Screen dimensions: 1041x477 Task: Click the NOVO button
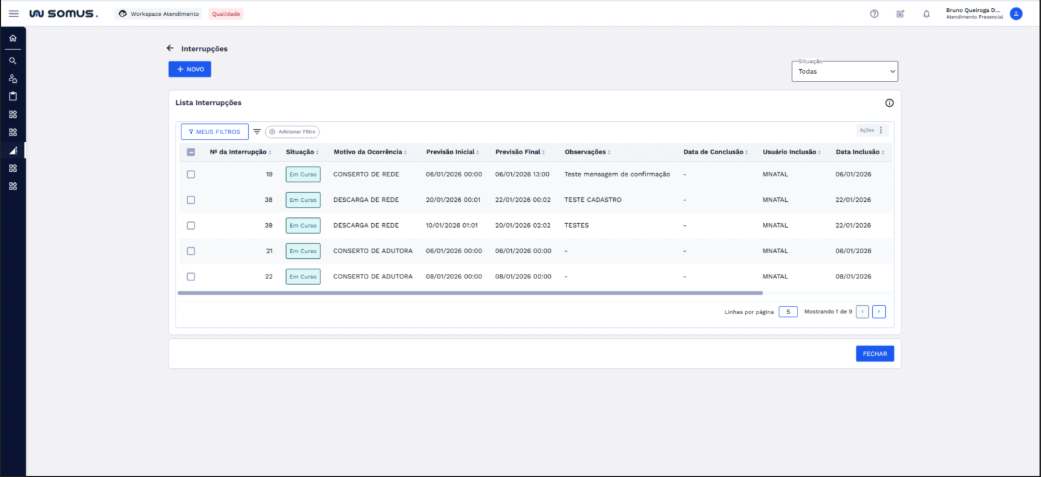(189, 69)
